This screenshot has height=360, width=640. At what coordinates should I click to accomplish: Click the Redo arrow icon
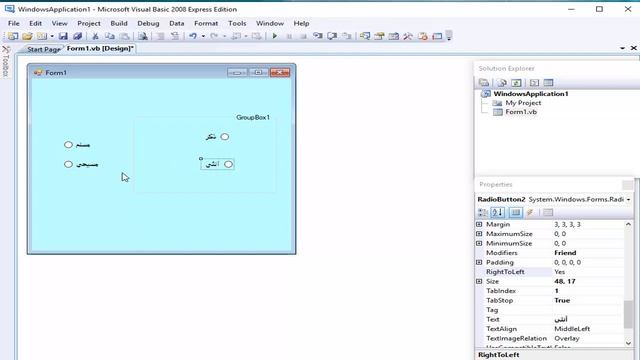tap(214, 36)
